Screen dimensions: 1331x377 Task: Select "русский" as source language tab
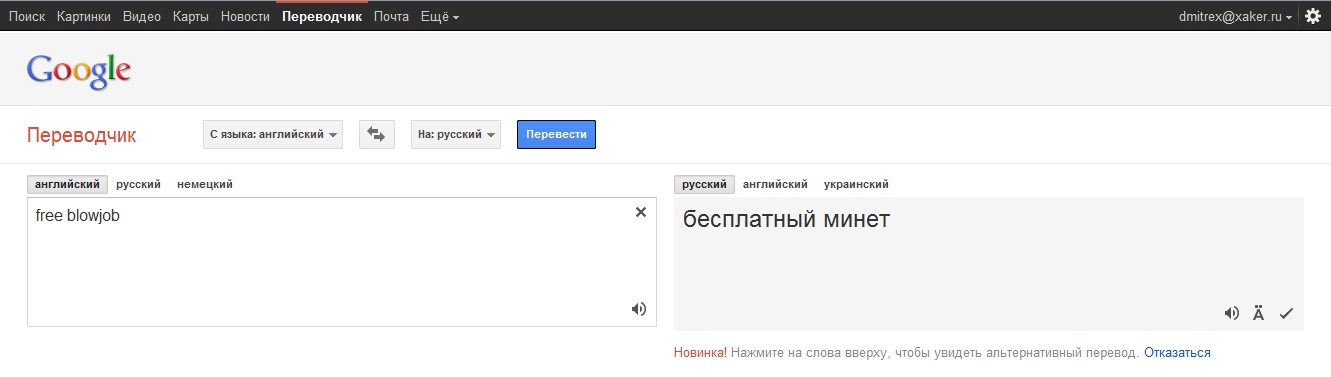[x=139, y=184]
